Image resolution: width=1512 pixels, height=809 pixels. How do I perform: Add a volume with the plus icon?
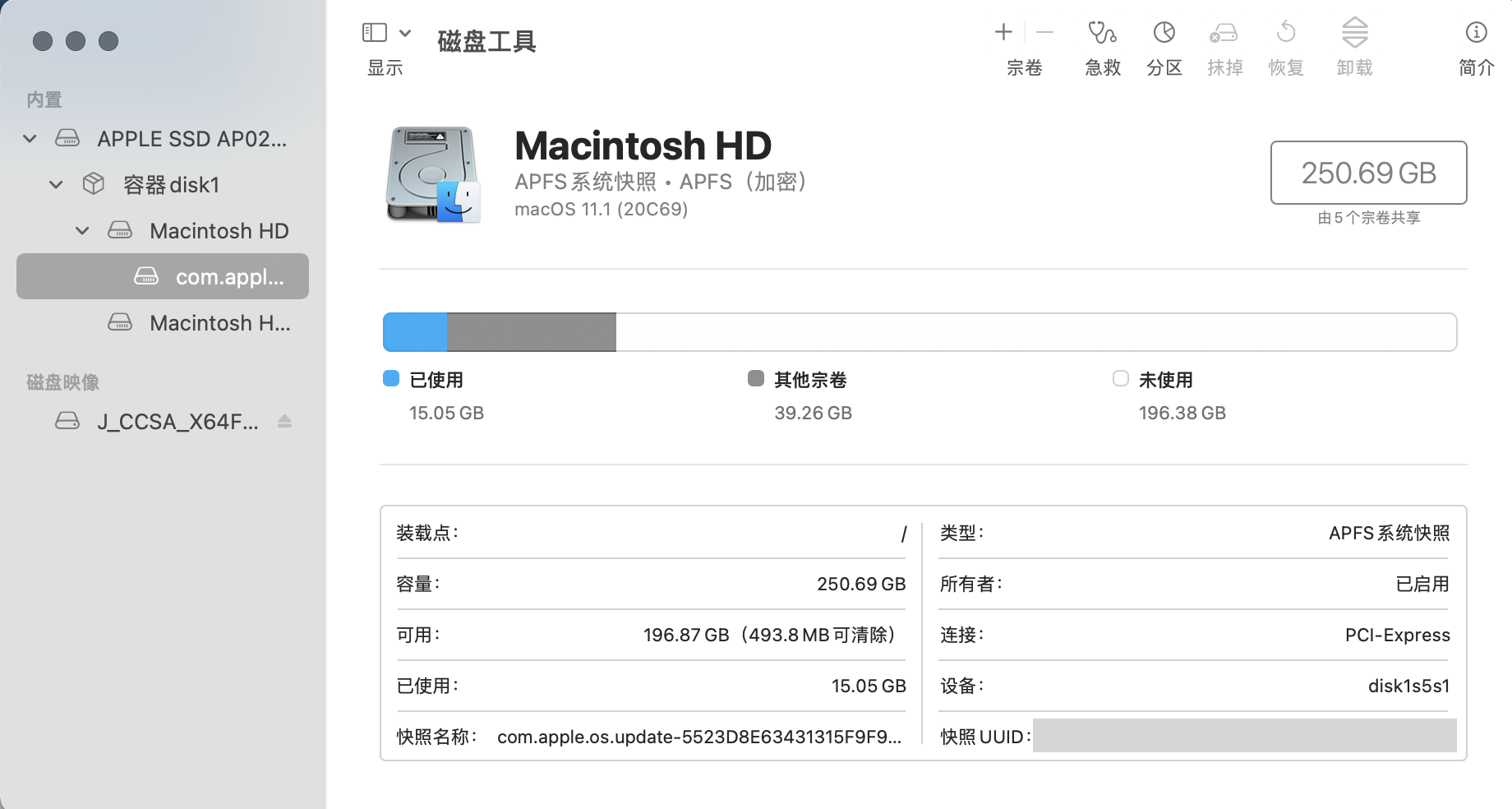pos(1003,33)
